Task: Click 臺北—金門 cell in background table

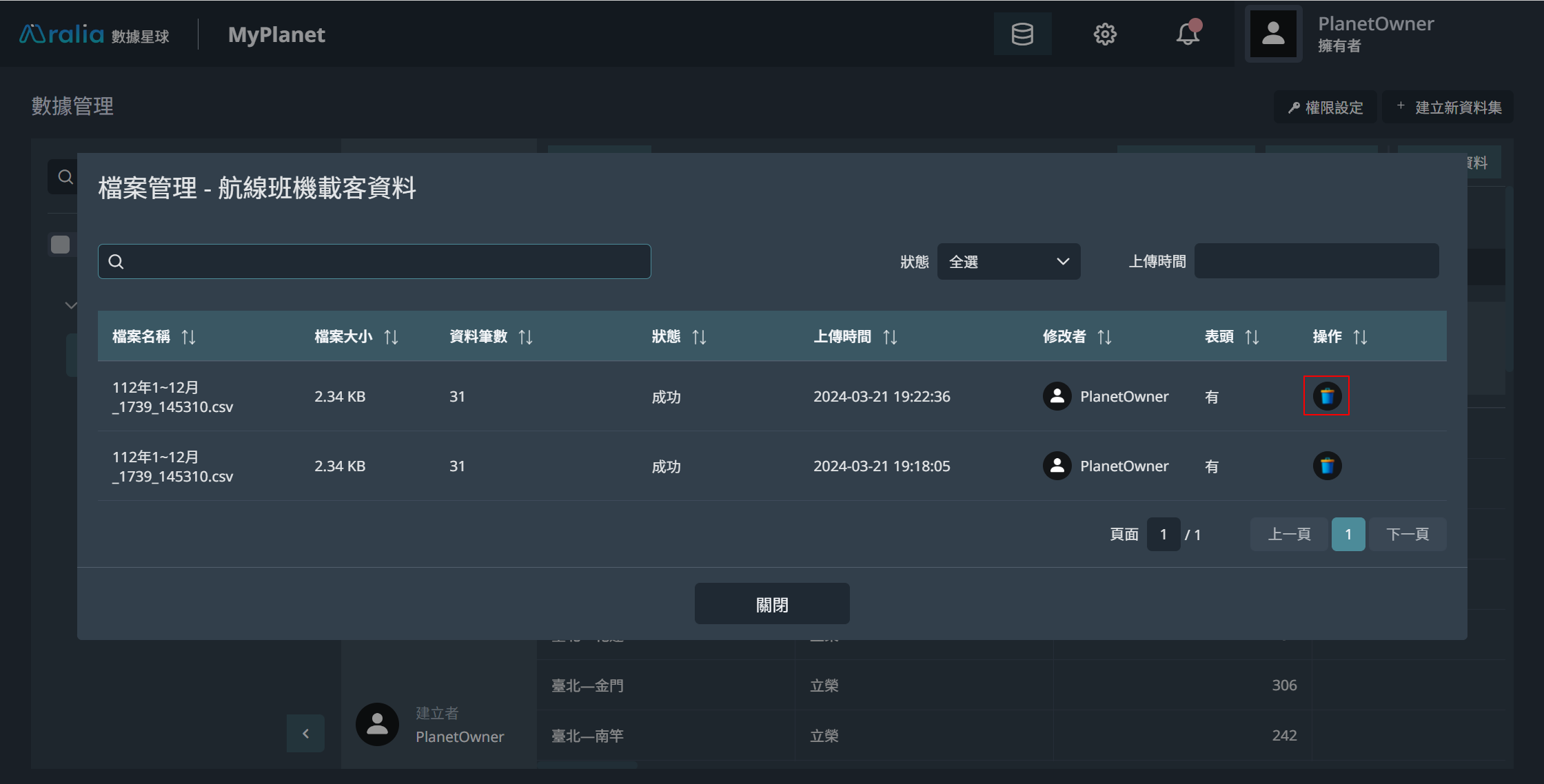Action: [x=587, y=685]
